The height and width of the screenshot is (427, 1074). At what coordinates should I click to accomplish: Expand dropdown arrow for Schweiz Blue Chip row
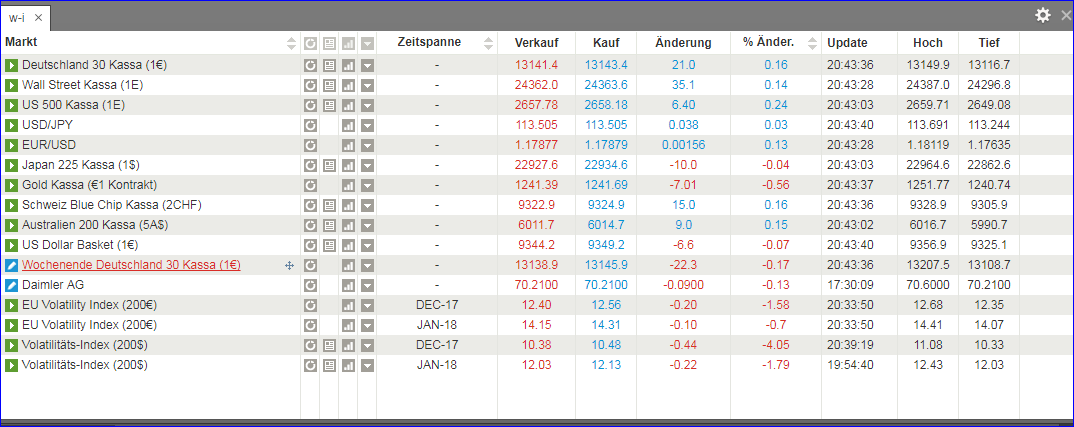pyautogui.click(x=368, y=205)
